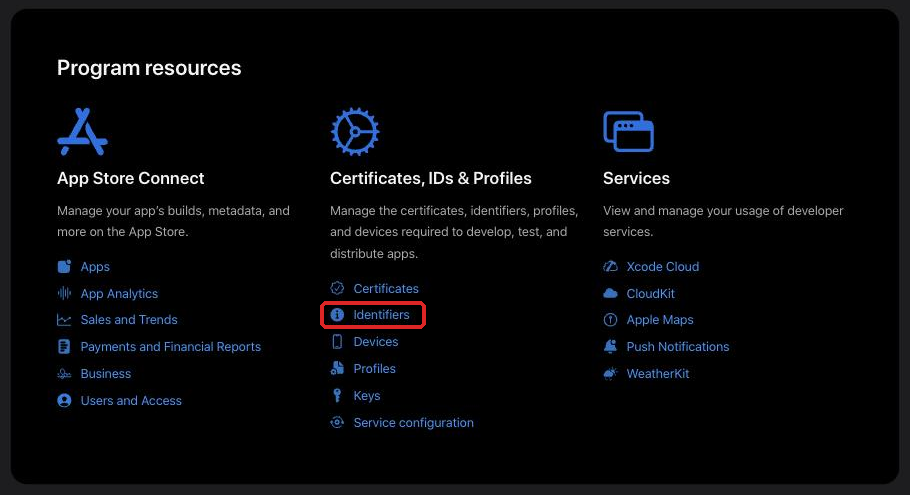Open Push Notifications link
The image size is (910, 495).
point(678,346)
